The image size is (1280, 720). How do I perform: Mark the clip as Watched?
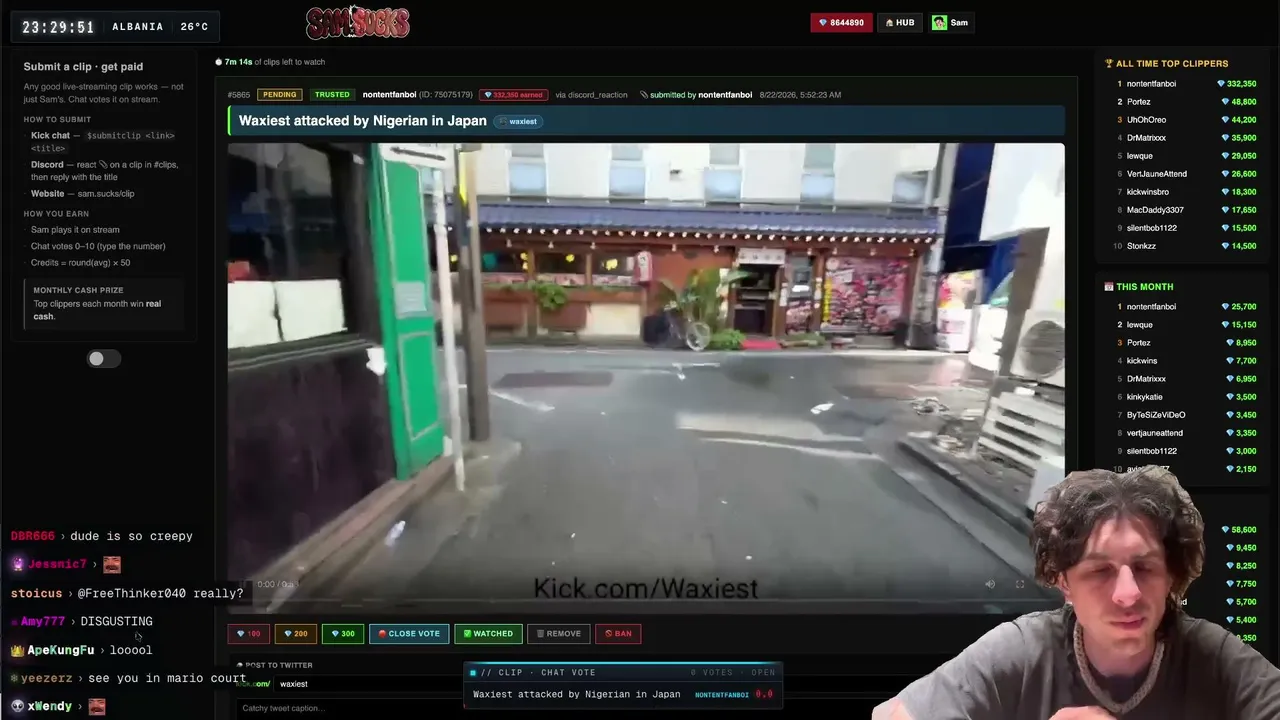pos(487,633)
